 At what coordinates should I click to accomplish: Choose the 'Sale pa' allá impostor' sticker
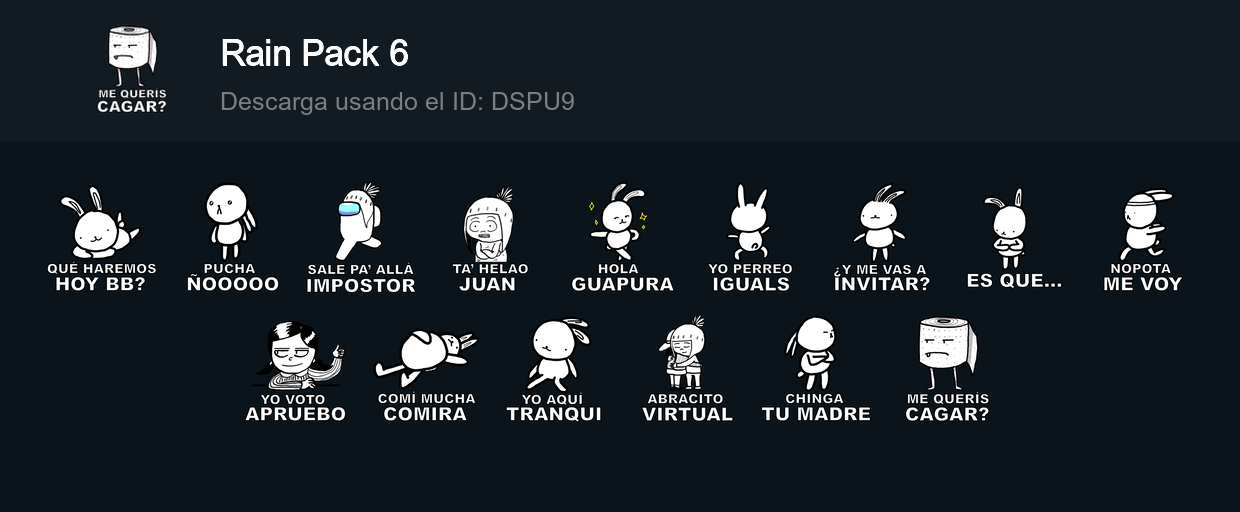pos(361,239)
